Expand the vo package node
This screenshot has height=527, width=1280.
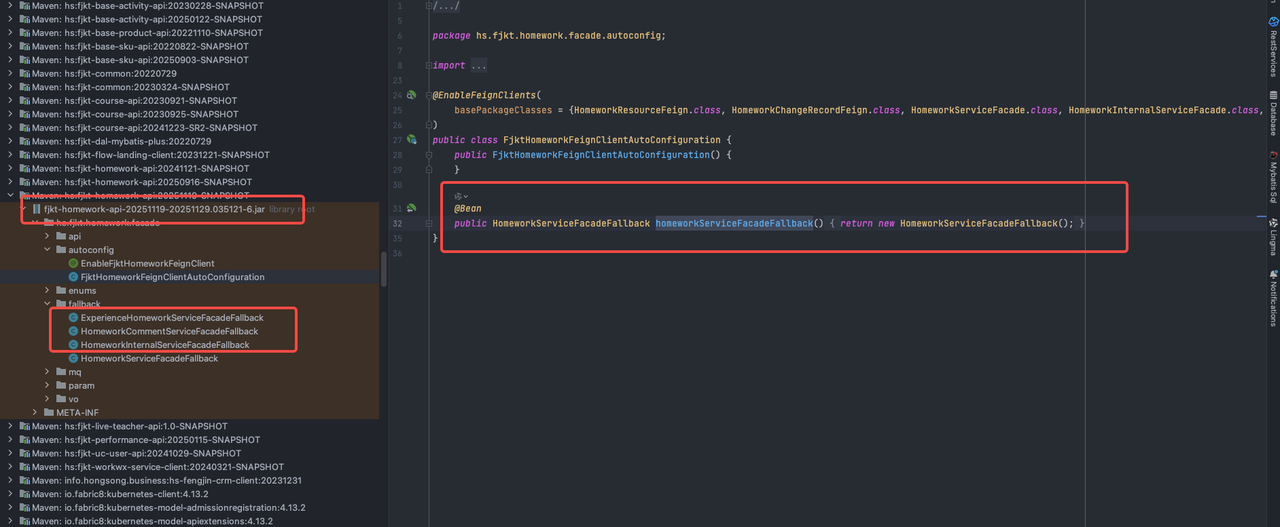(x=48, y=399)
